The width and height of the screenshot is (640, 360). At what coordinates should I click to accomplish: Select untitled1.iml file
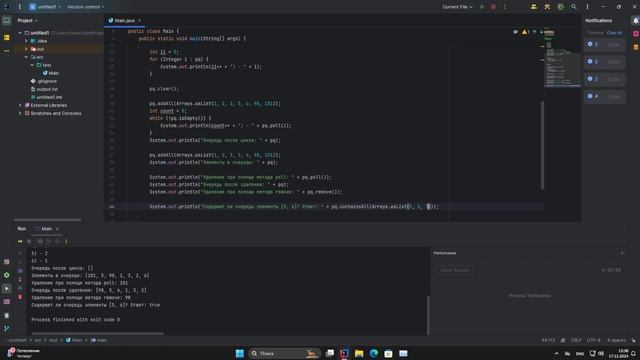[47, 97]
